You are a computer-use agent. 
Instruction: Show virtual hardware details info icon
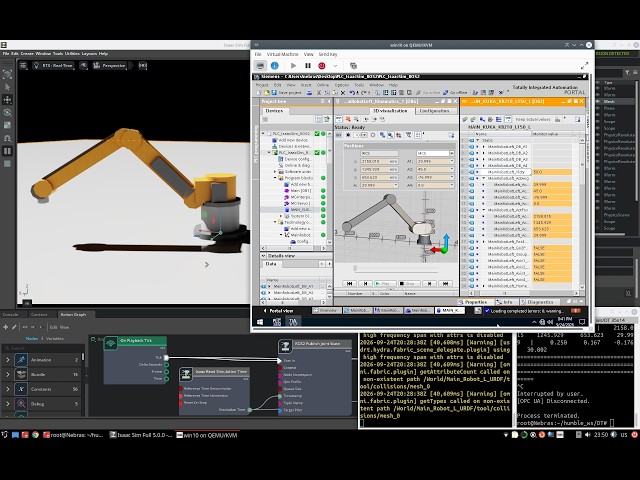click(275, 66)
